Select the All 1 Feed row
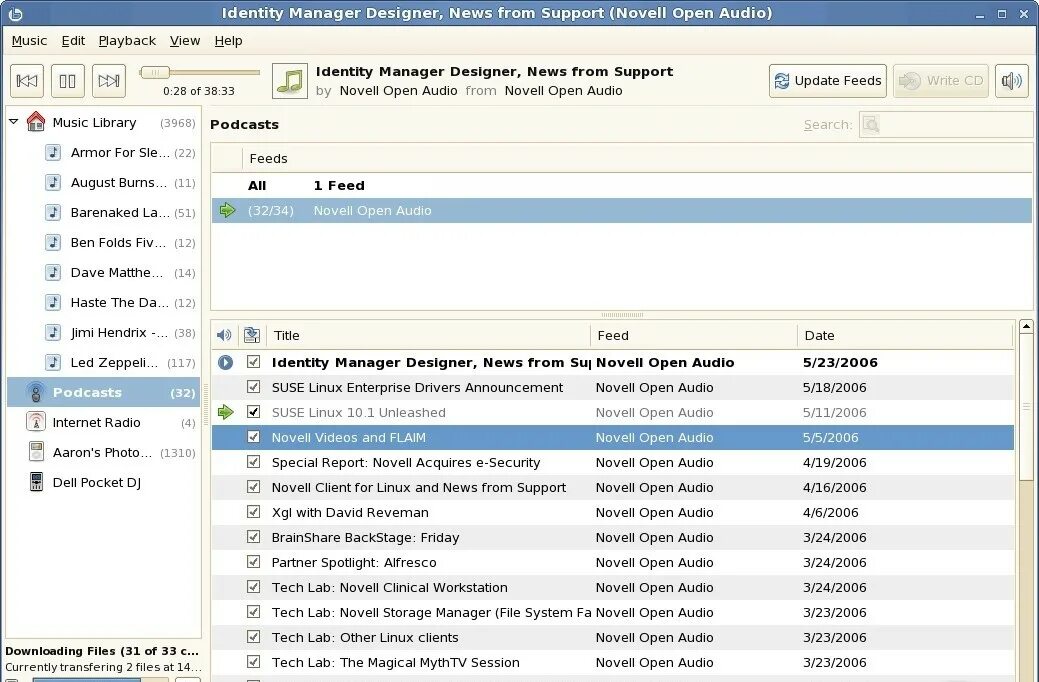1039x682 pixels. click(x=622, y=186)
